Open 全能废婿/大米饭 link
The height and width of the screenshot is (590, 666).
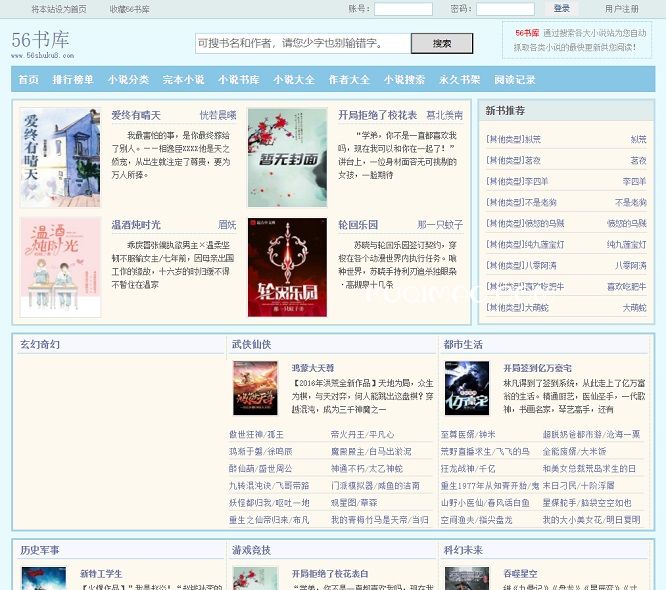point(574,452)
